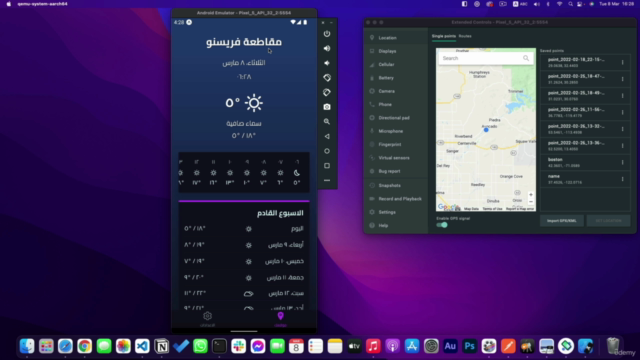Zoom out the map with minus button
This screenshot has width=640, height=360.
click(531, 202)
